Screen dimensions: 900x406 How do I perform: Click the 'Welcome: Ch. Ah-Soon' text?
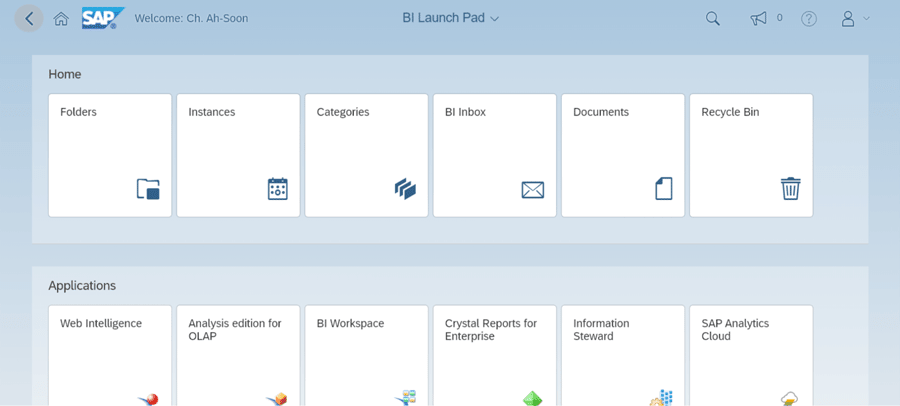point(191,18)
